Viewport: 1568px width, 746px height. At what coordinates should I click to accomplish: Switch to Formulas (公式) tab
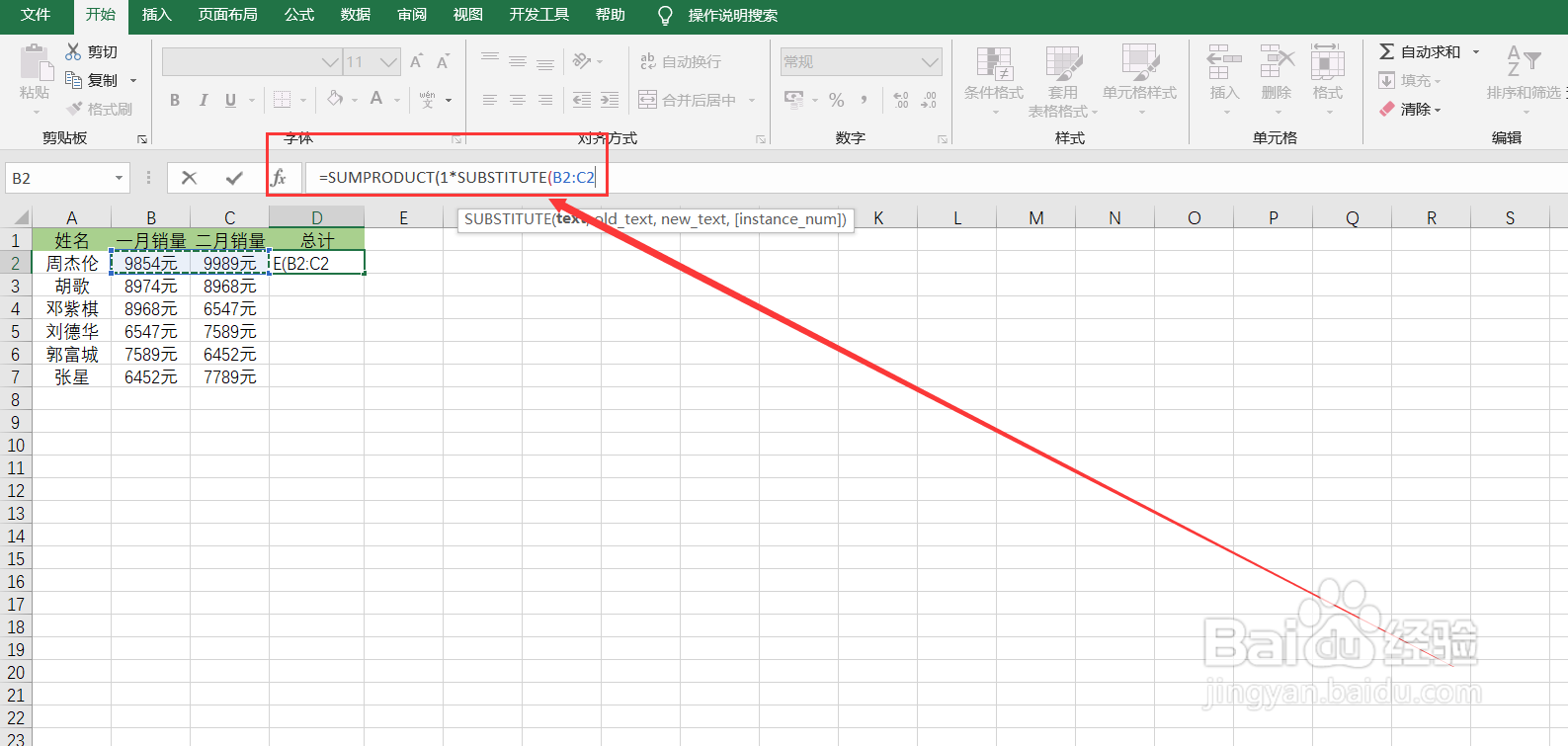299,15
